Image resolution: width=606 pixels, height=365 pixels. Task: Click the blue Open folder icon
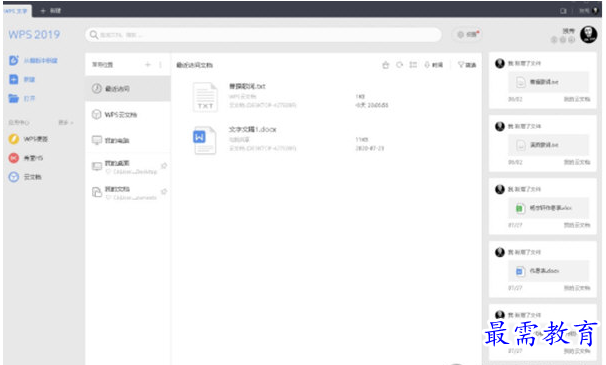tap(14, 98)
